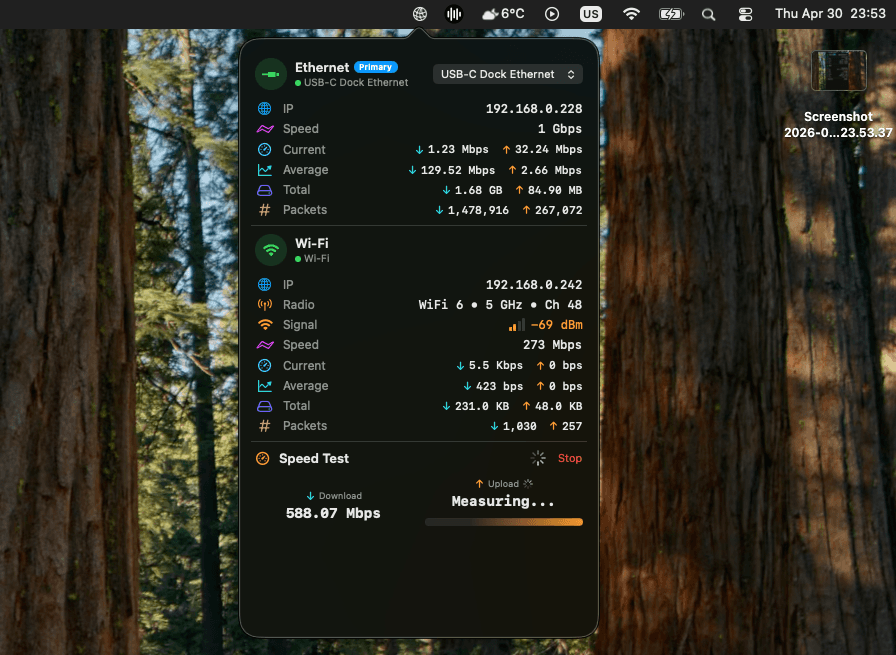This screenshot has width=896, height=655.
Task: Click the Radio antenna icon
Action: 265,305
